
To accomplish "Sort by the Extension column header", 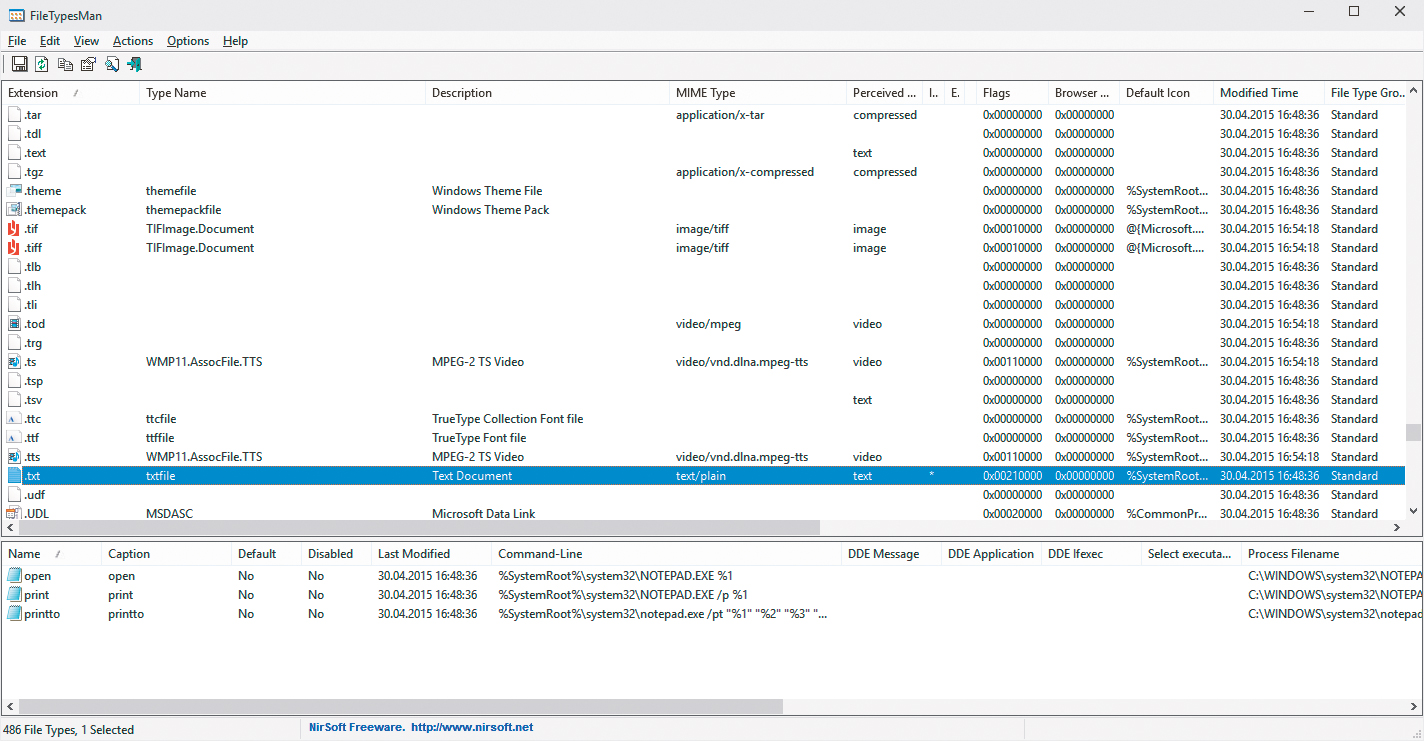I will click(34, 93).
